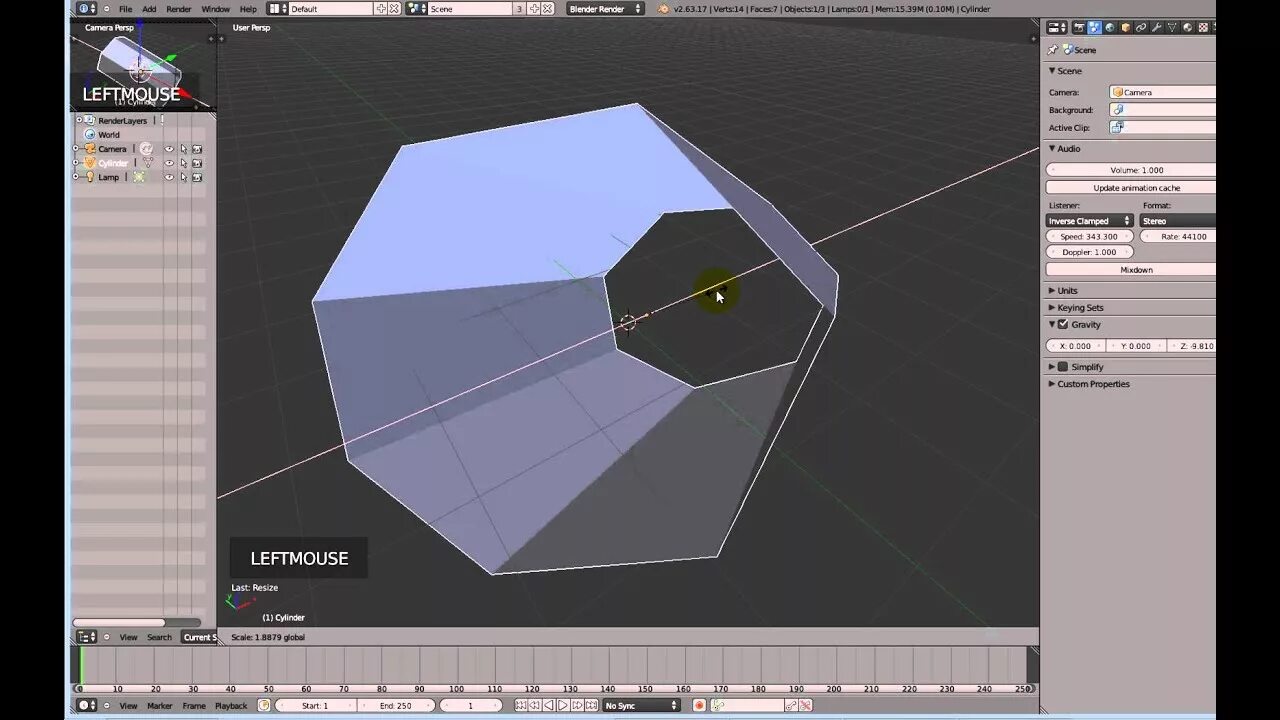Add new scene with plus icon
Image resolution: width=1280 pixels, height=720 pixels.
(535, 8)
